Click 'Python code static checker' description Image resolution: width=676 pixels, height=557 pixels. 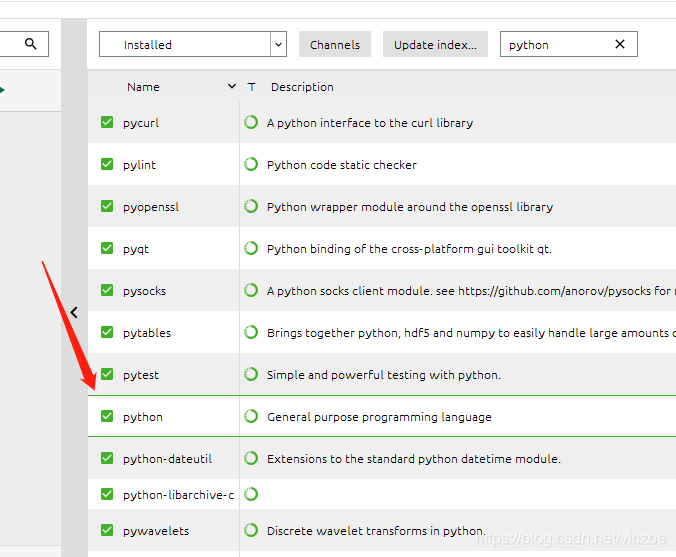[342, 165]
